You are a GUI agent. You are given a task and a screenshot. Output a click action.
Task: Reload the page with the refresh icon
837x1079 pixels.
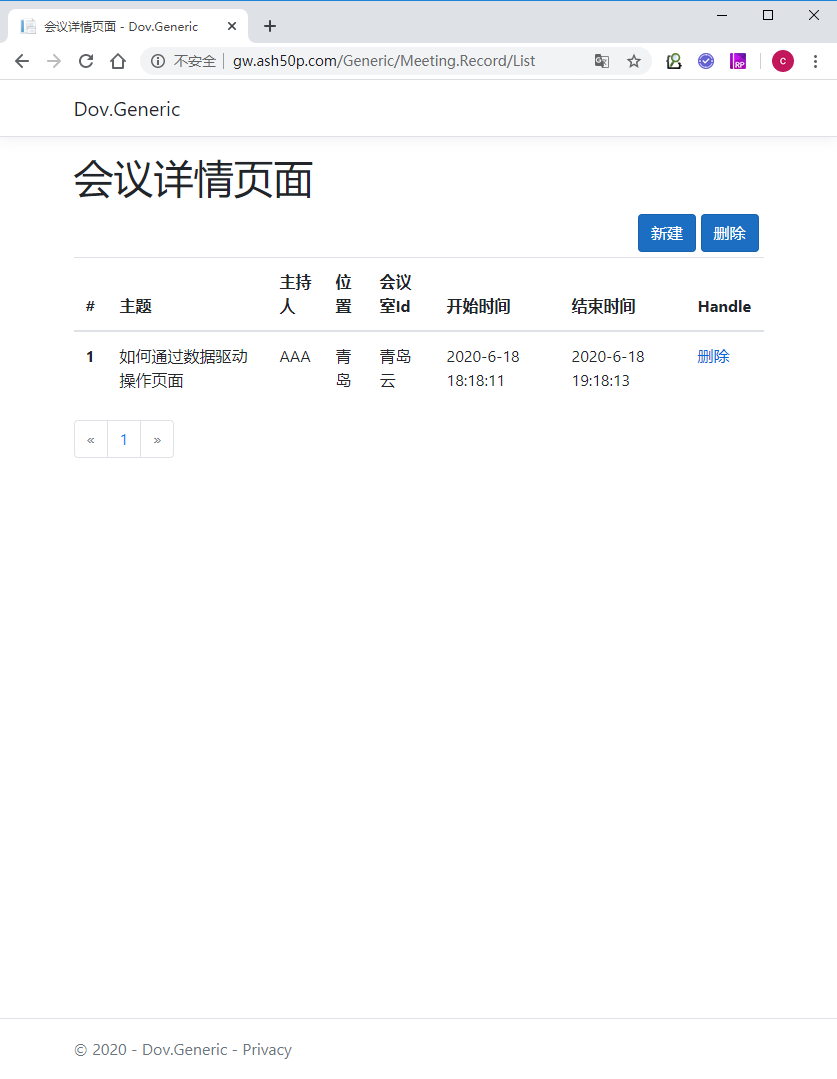85,60
